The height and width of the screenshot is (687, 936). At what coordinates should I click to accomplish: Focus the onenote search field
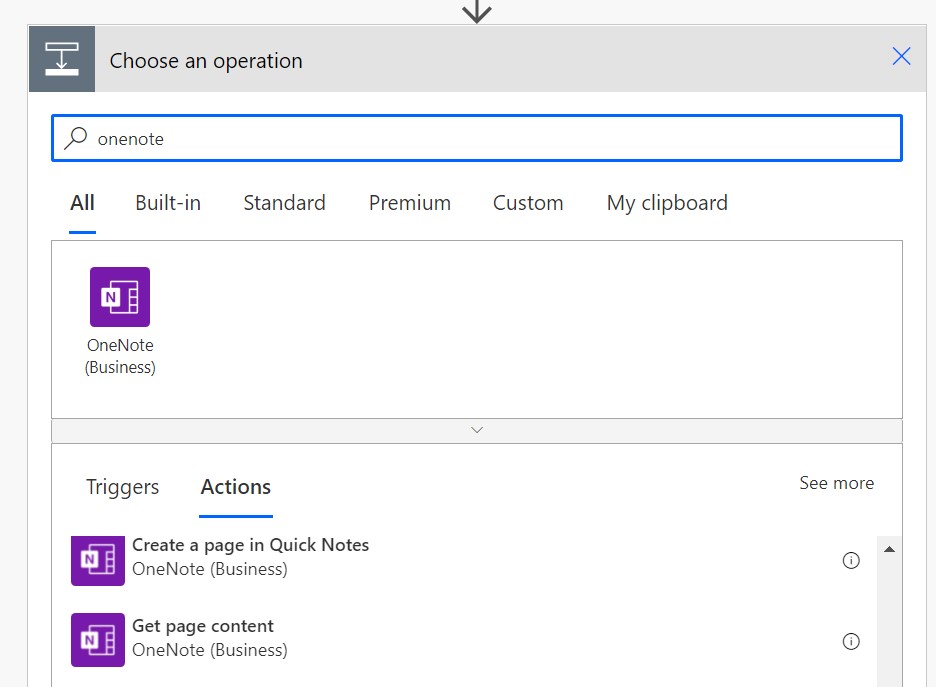(477, 138)
